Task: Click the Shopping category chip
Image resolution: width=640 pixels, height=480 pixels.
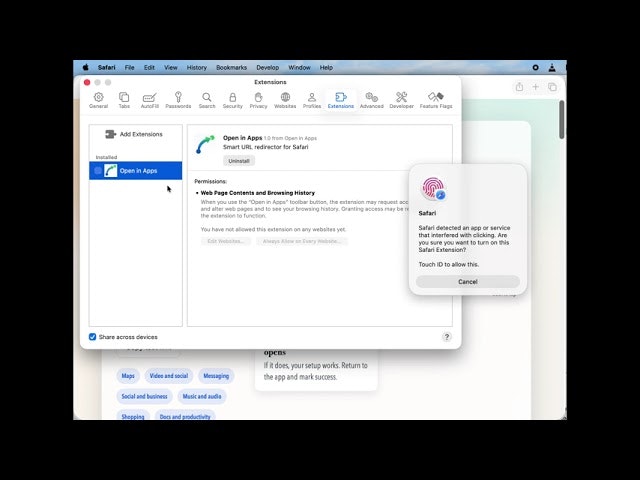Action: point(133,416)
